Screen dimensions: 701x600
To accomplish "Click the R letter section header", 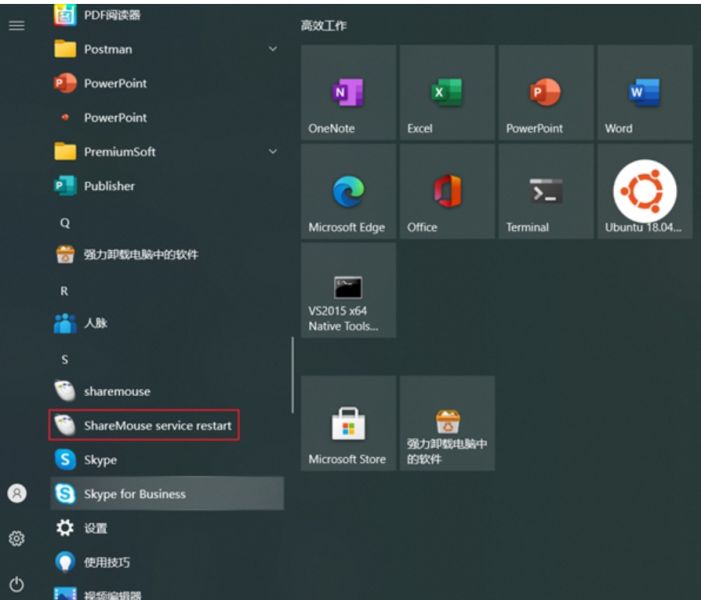I will [64, 291].
